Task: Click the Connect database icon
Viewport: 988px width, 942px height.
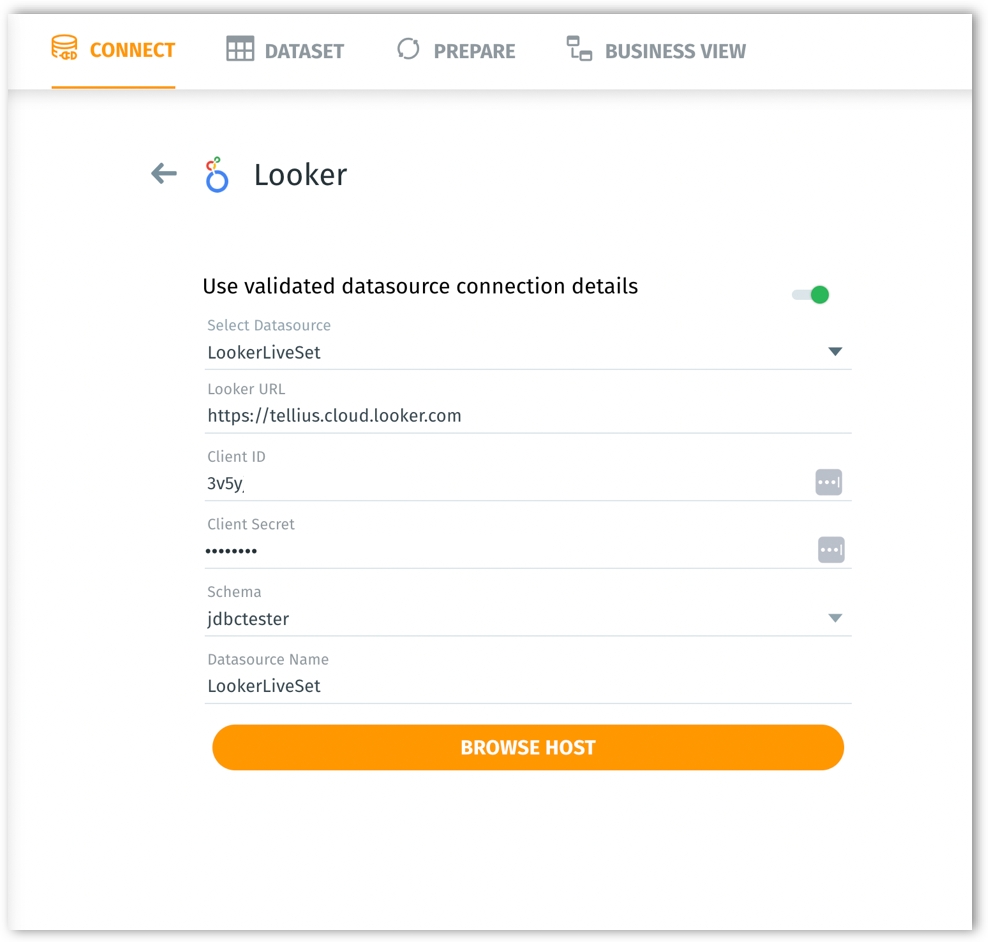Action: pos(64,48)
